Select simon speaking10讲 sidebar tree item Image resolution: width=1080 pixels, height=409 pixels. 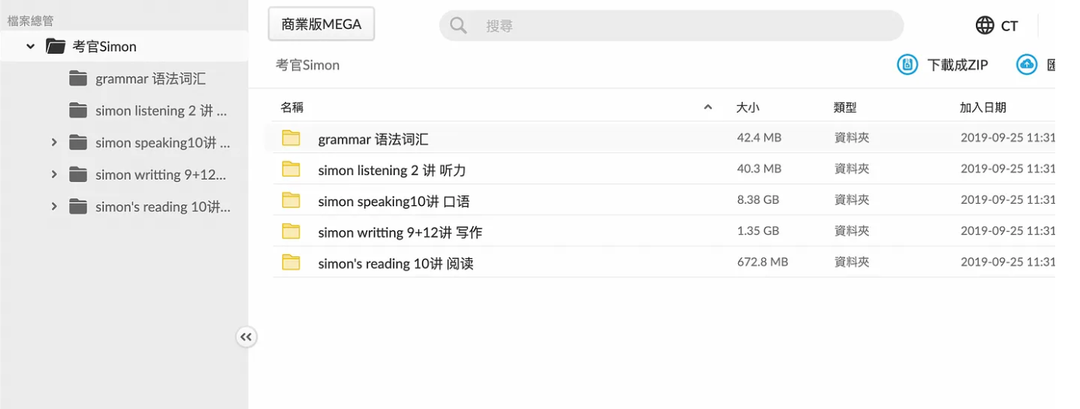[x=163, y=143]
